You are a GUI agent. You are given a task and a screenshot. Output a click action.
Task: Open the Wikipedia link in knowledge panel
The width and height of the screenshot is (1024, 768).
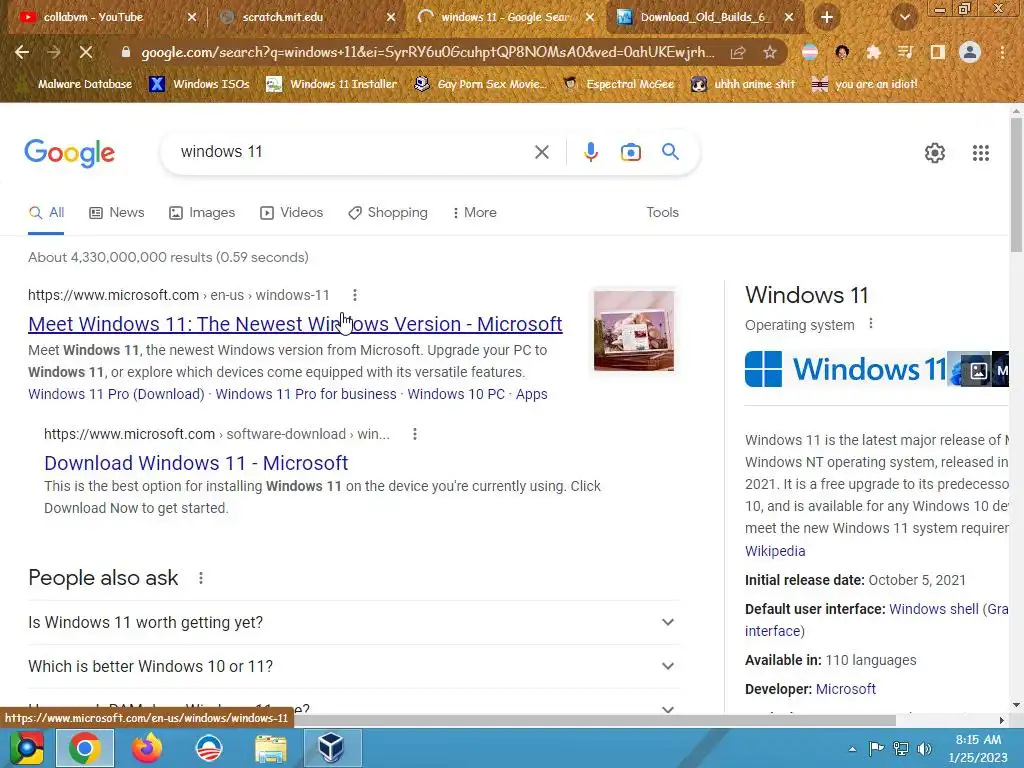click(775, 551)
